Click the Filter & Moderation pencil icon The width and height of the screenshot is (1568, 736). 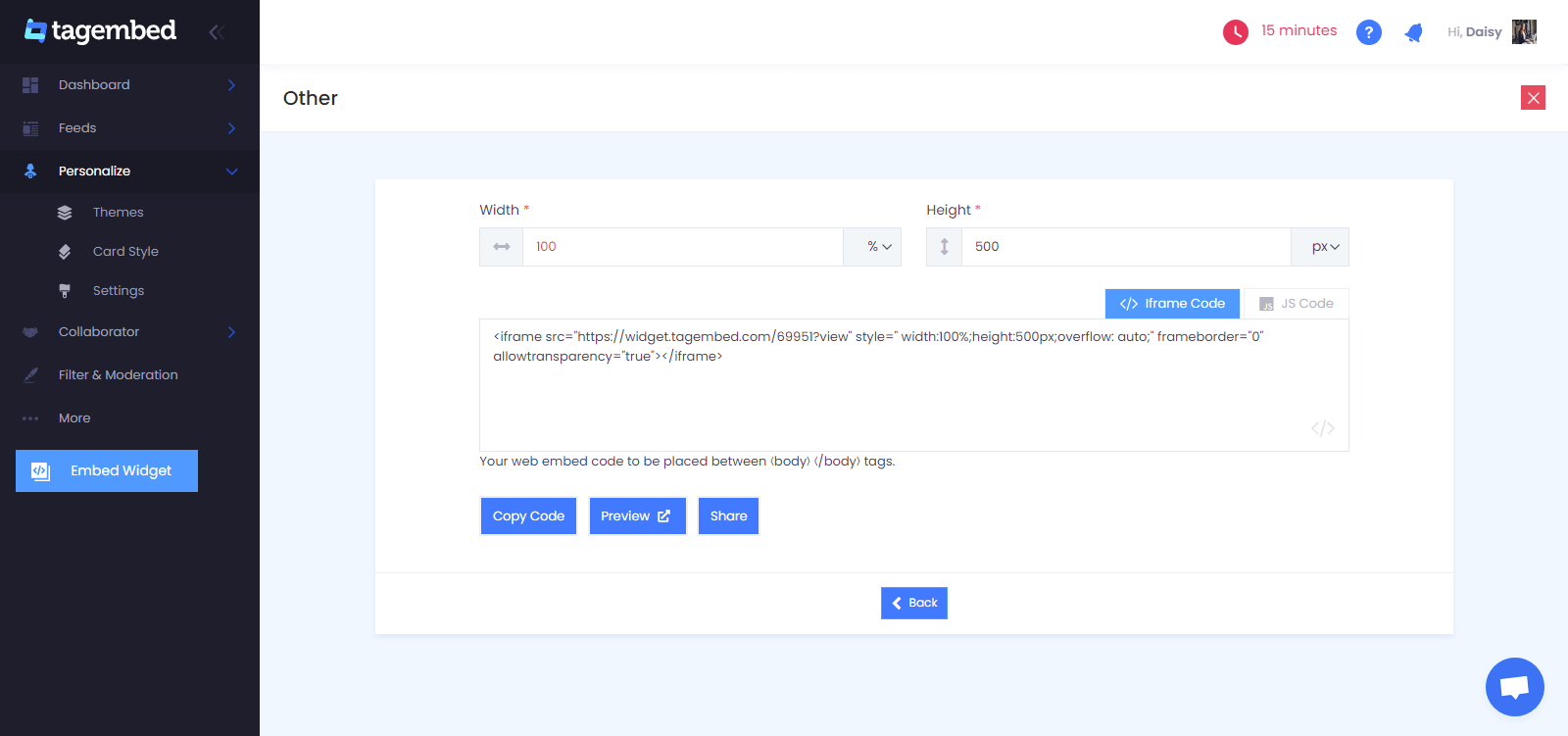click(x=30, y=375)
